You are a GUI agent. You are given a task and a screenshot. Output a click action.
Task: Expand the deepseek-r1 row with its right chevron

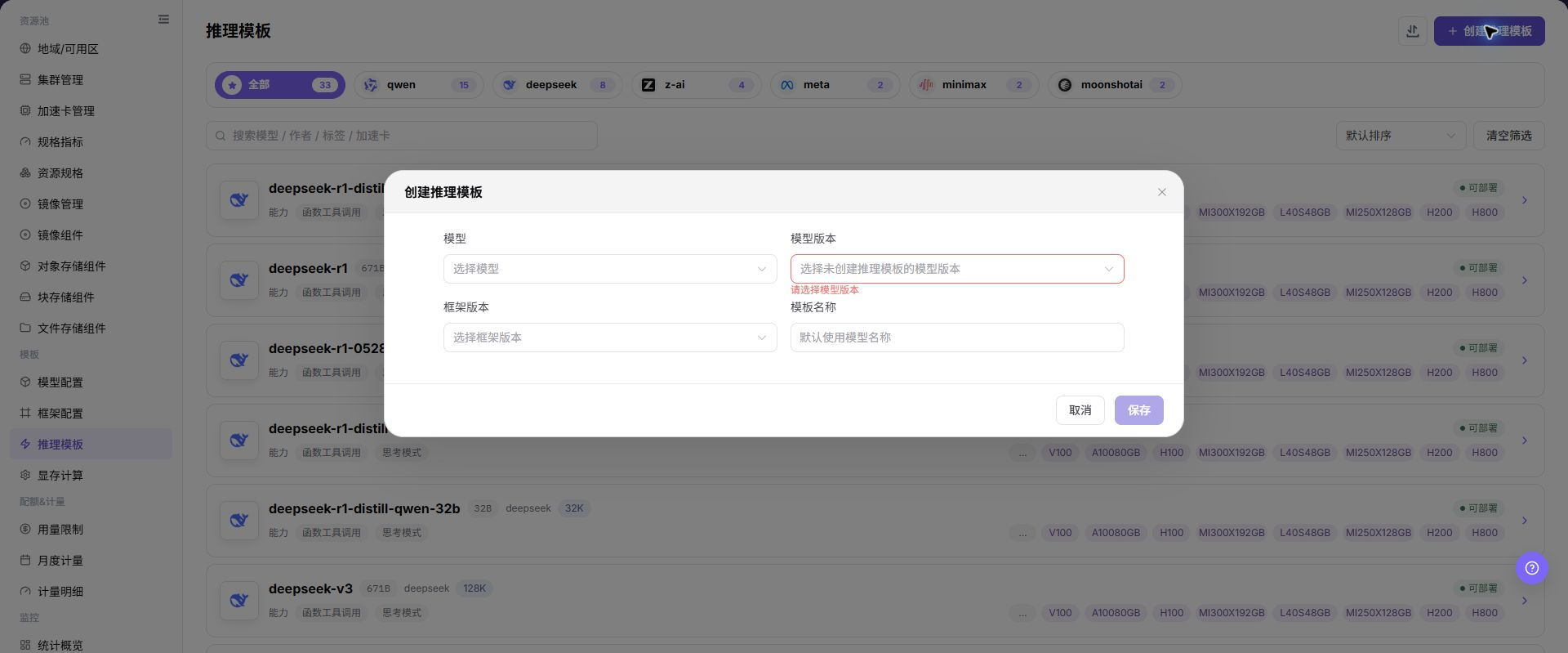coord(1525,280)
